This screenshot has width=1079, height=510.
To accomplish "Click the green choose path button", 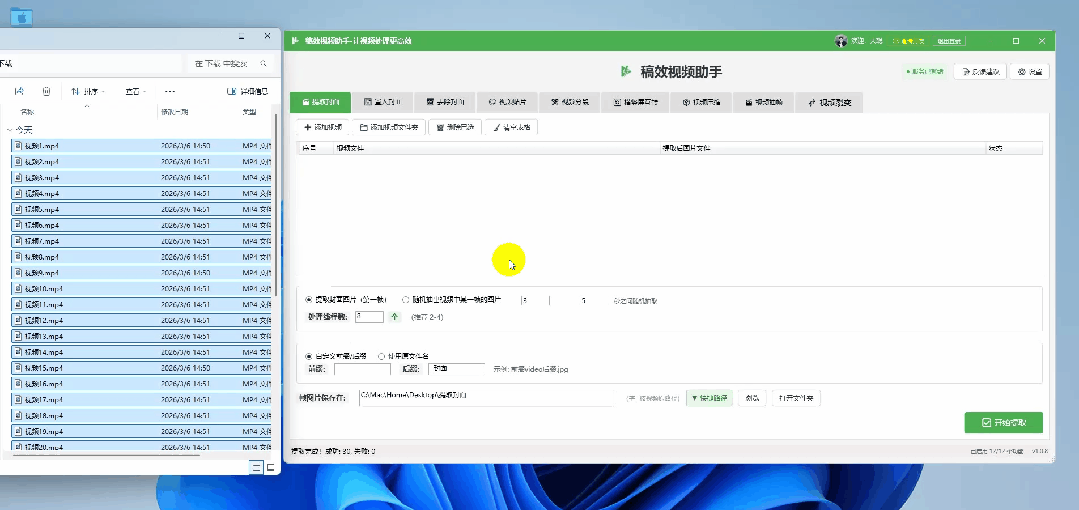I will point(709,398).
